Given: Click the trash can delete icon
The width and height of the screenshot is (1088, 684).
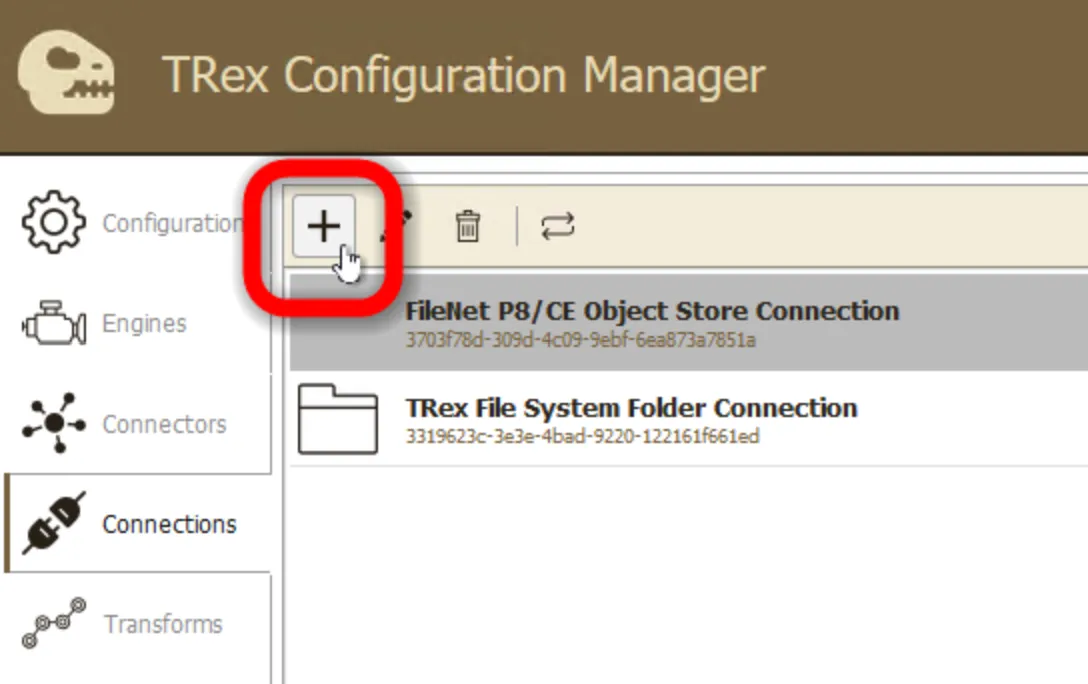Looking at the screenshot, I should tap(468, 226).
